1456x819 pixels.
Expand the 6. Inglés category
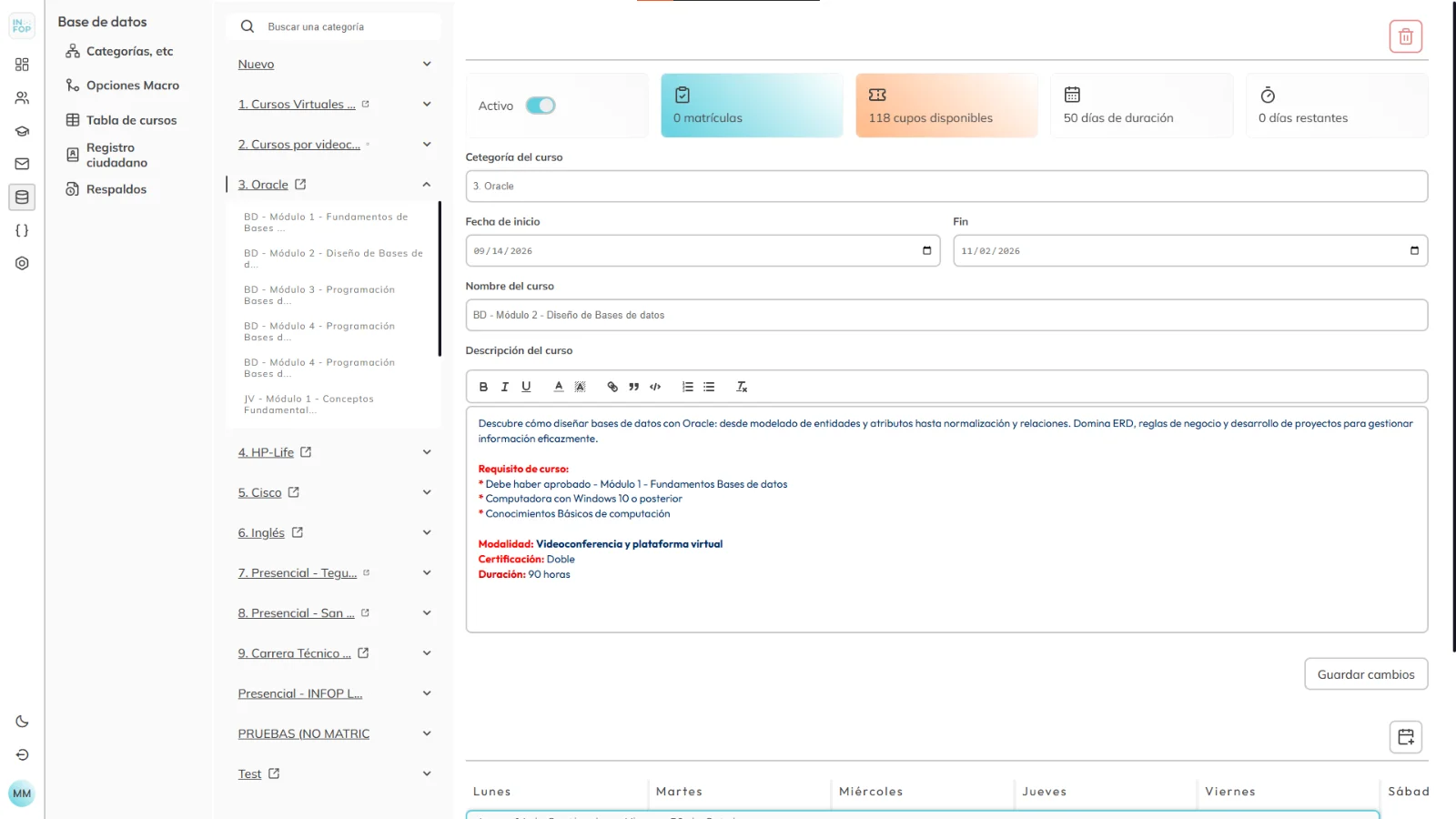click(427, 532)
